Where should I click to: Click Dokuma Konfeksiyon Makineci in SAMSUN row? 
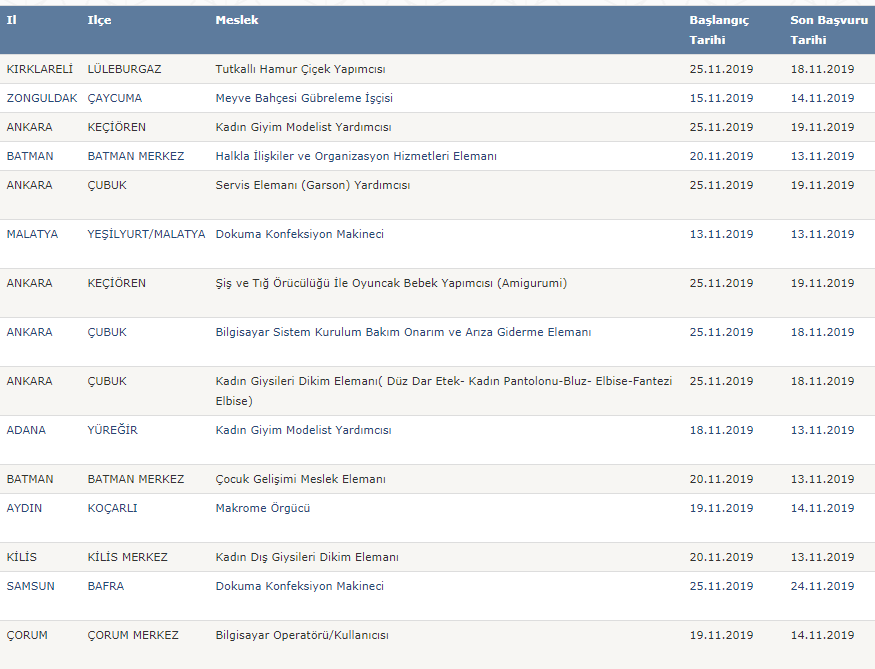pos(300,586)
